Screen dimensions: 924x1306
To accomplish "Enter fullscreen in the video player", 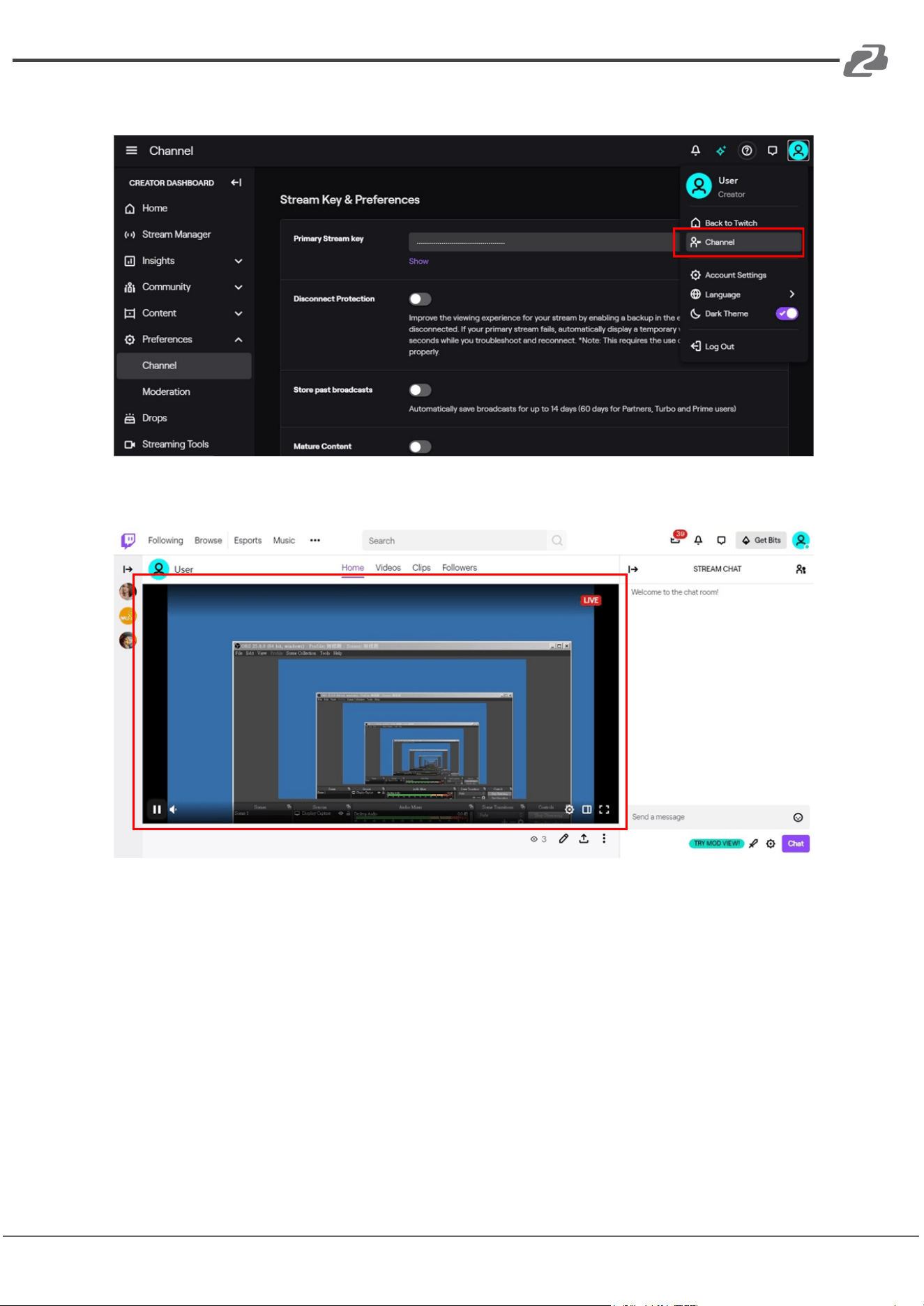I will (x=604, y=809).
